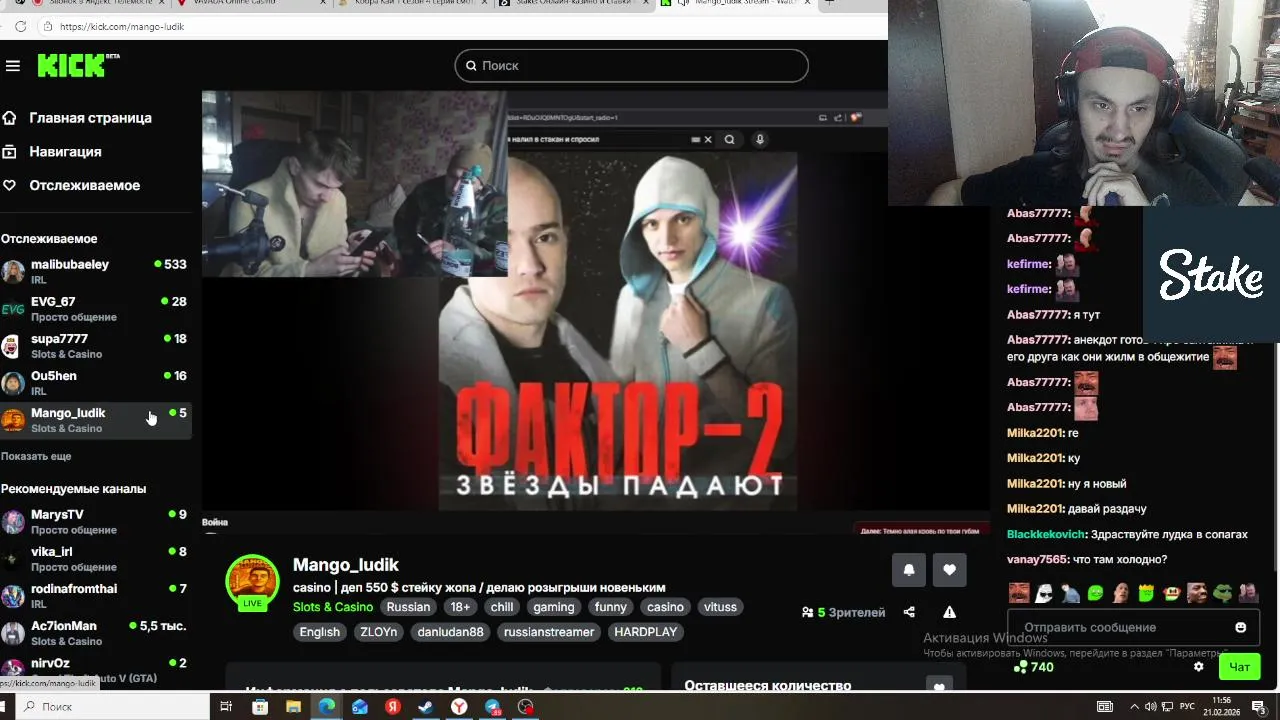Screen dimensions: 1280x720
Task: Click the viewers count 5 Зрителей
Action: [844, 612]
